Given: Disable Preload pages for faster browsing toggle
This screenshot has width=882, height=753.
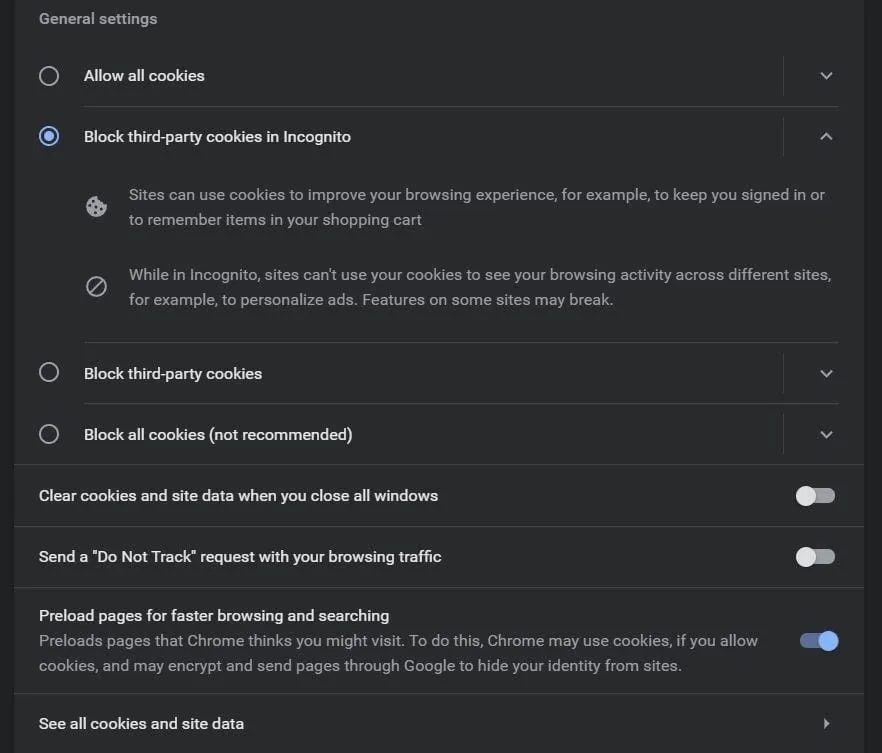Looking at the screenshot, I should pyautogui.click(x=819, y=641).
